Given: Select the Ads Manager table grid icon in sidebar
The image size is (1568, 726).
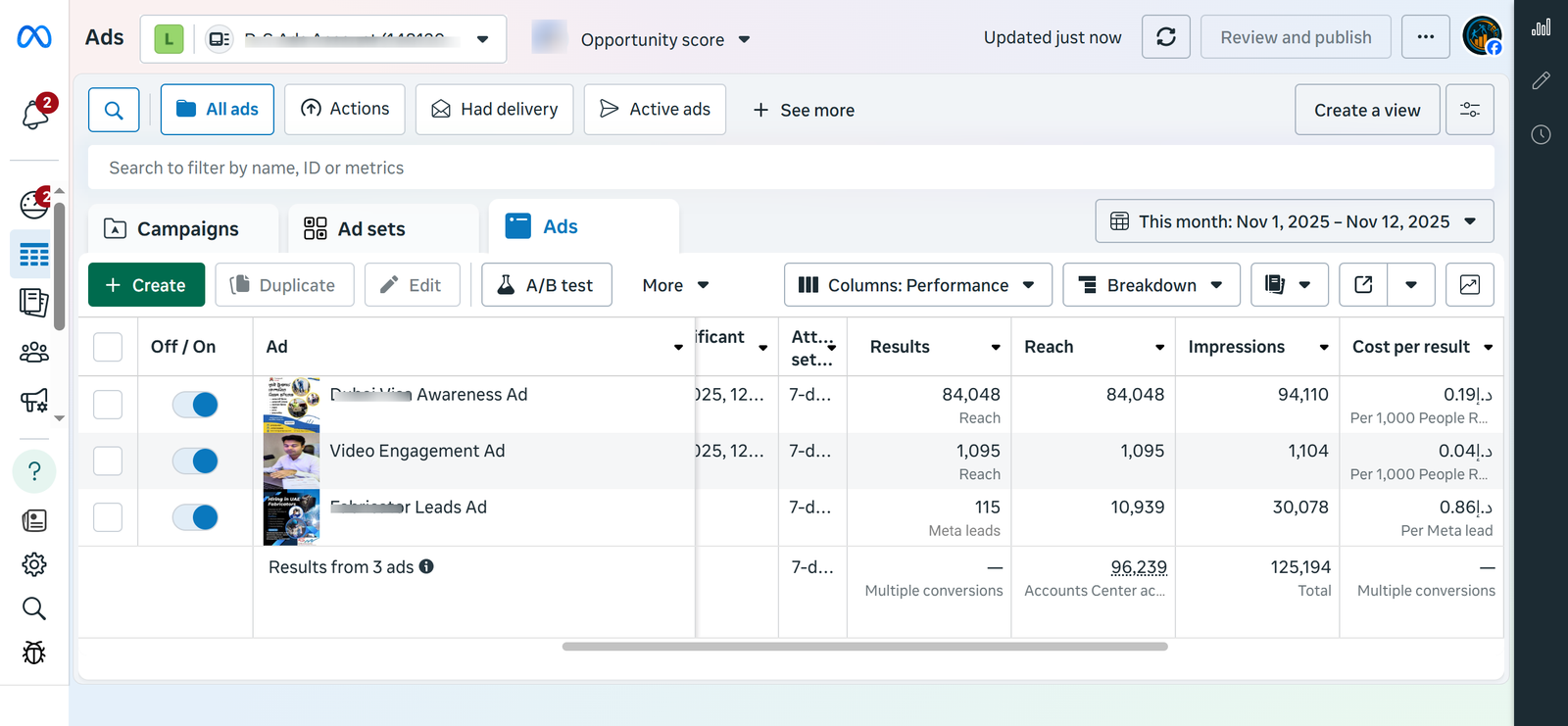Looking at the screenshot, I should (34, 255).
